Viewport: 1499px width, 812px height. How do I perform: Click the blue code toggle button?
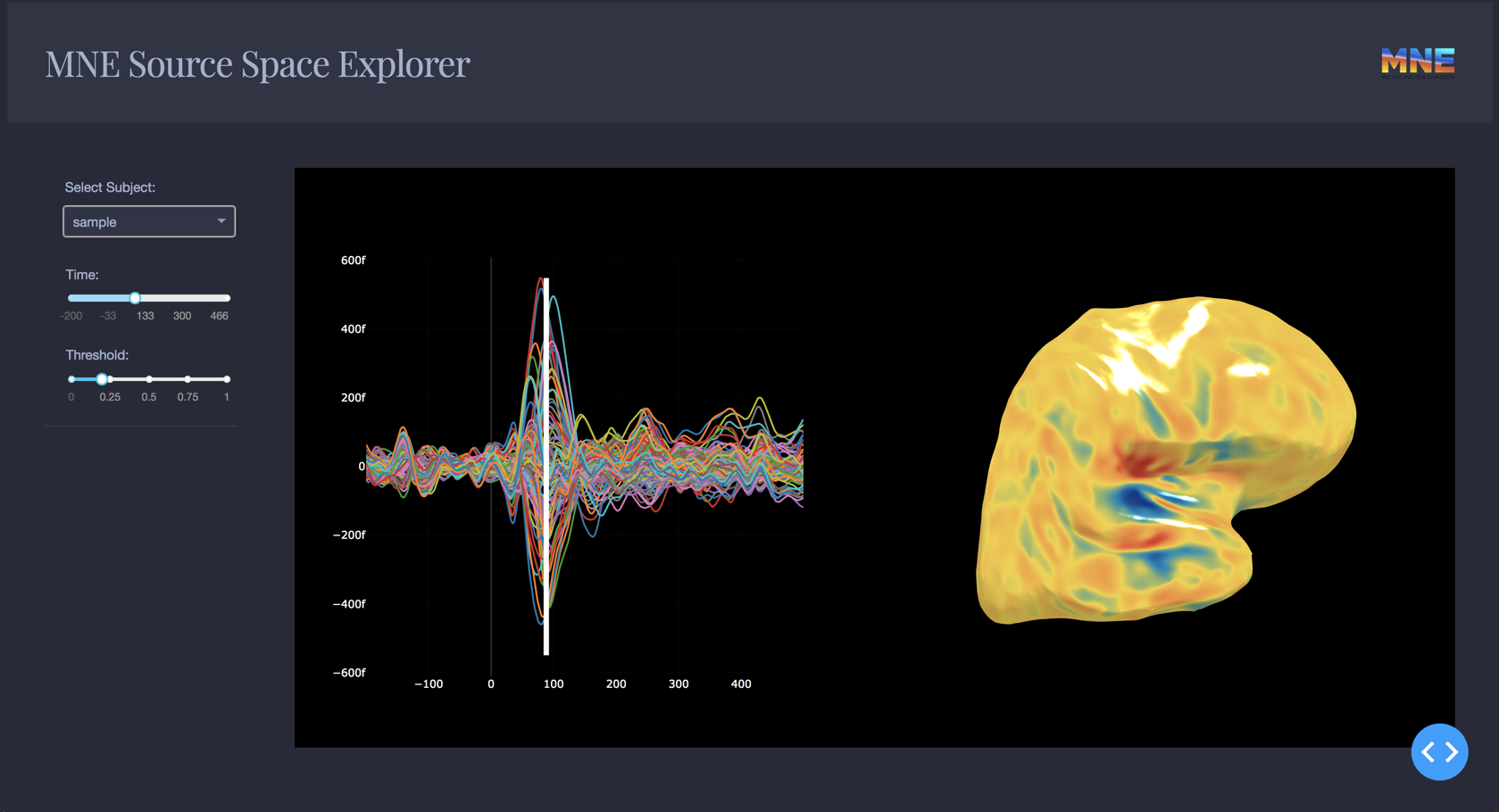click(1439, 752)
